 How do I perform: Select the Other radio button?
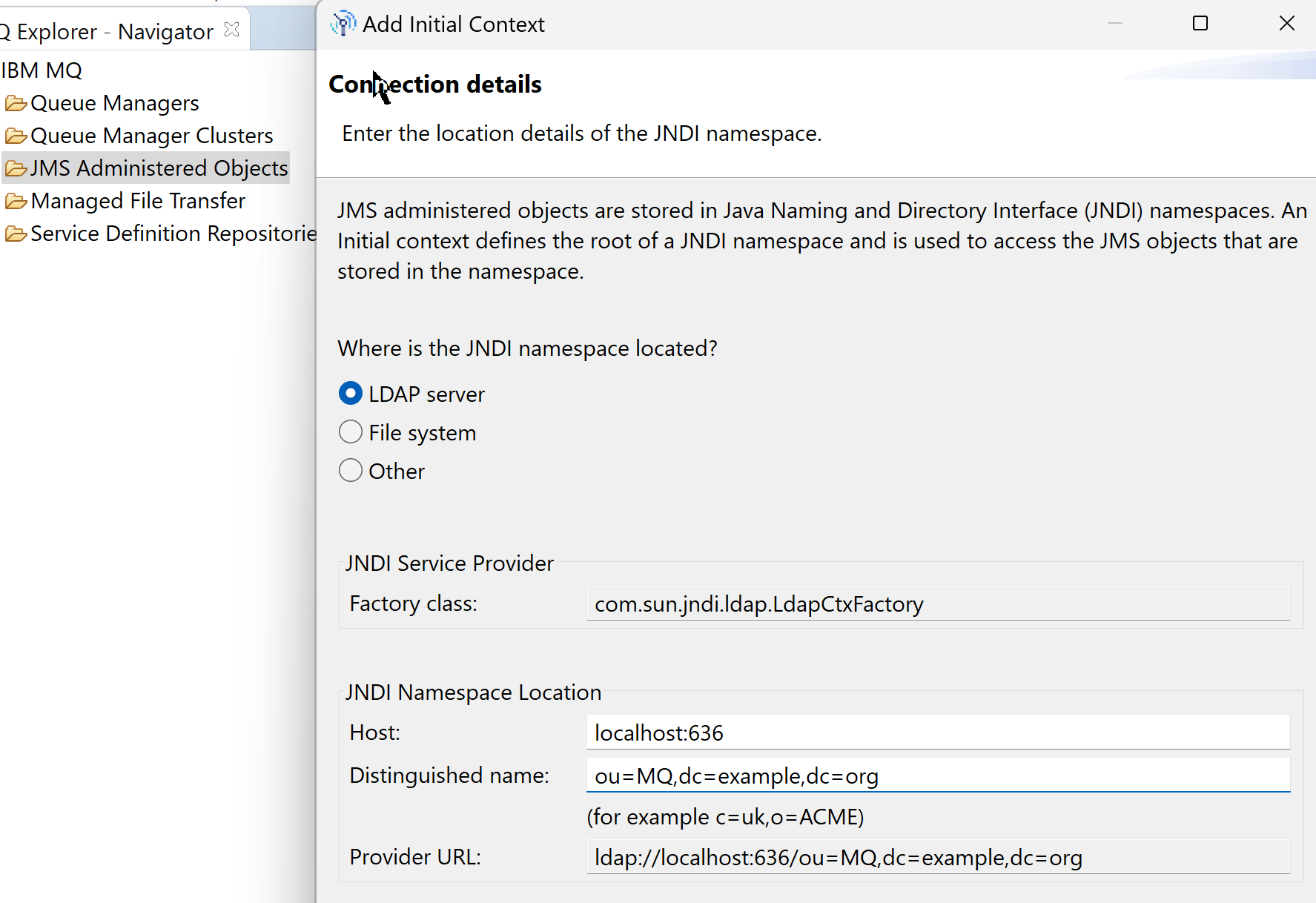pyautogui.click(x=350, y=470)
